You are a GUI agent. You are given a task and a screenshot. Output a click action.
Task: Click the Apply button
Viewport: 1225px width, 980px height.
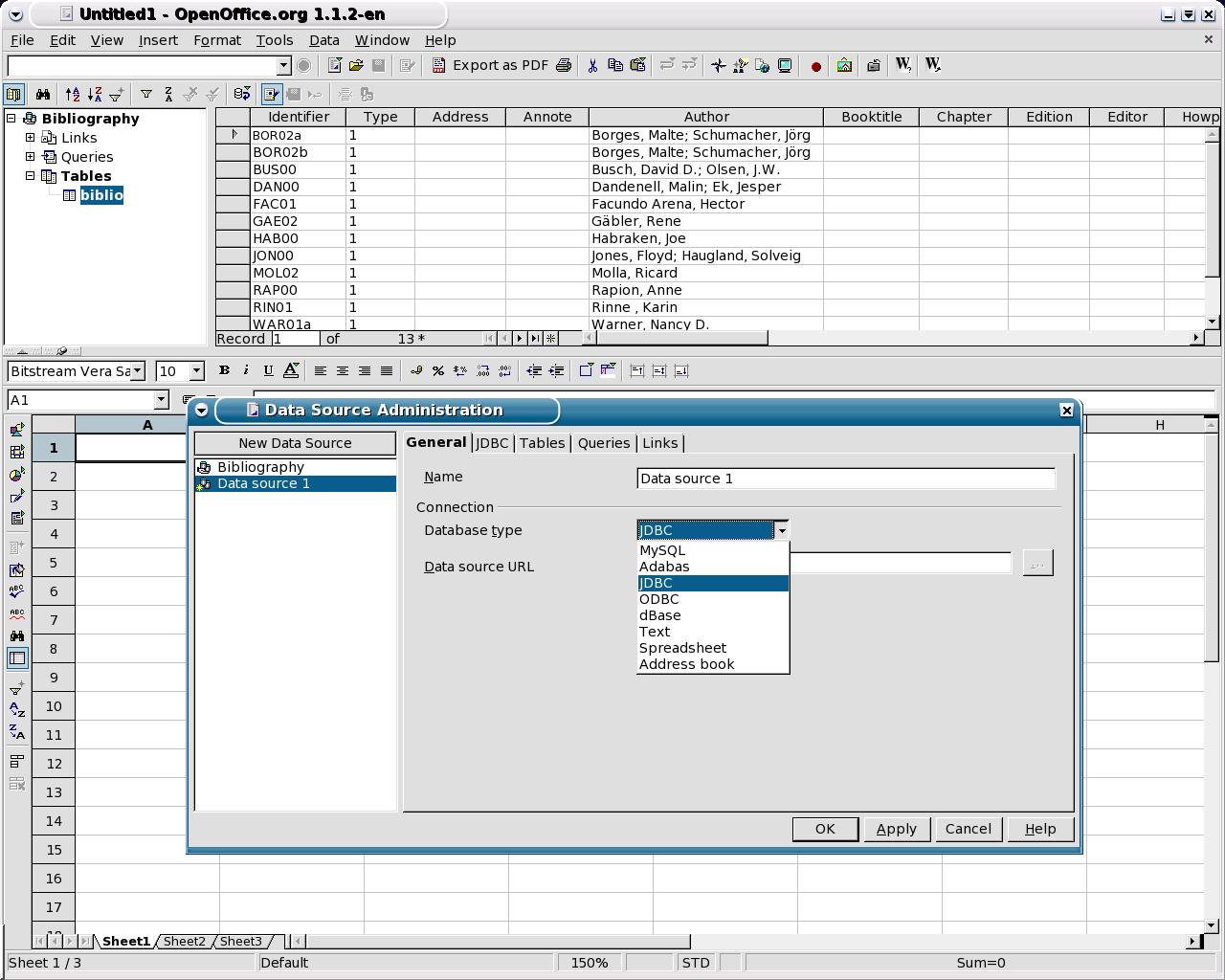click(x=896, y=829)
